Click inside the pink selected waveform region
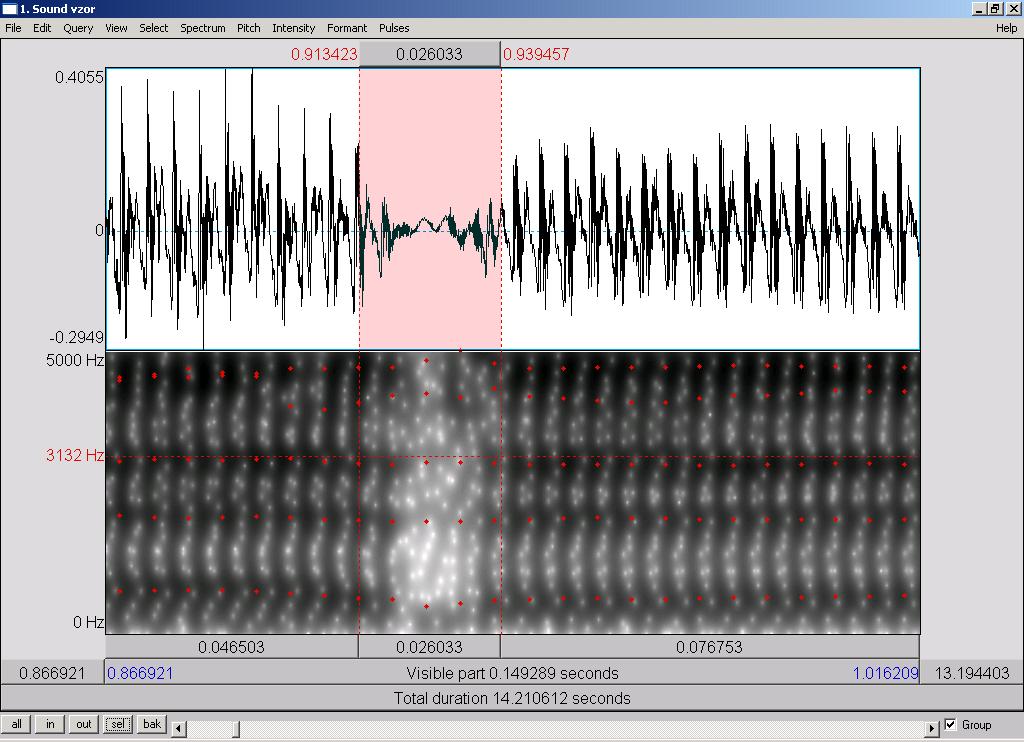The height and width of the screenshot is (742, 1024). (x=430, y=209)
